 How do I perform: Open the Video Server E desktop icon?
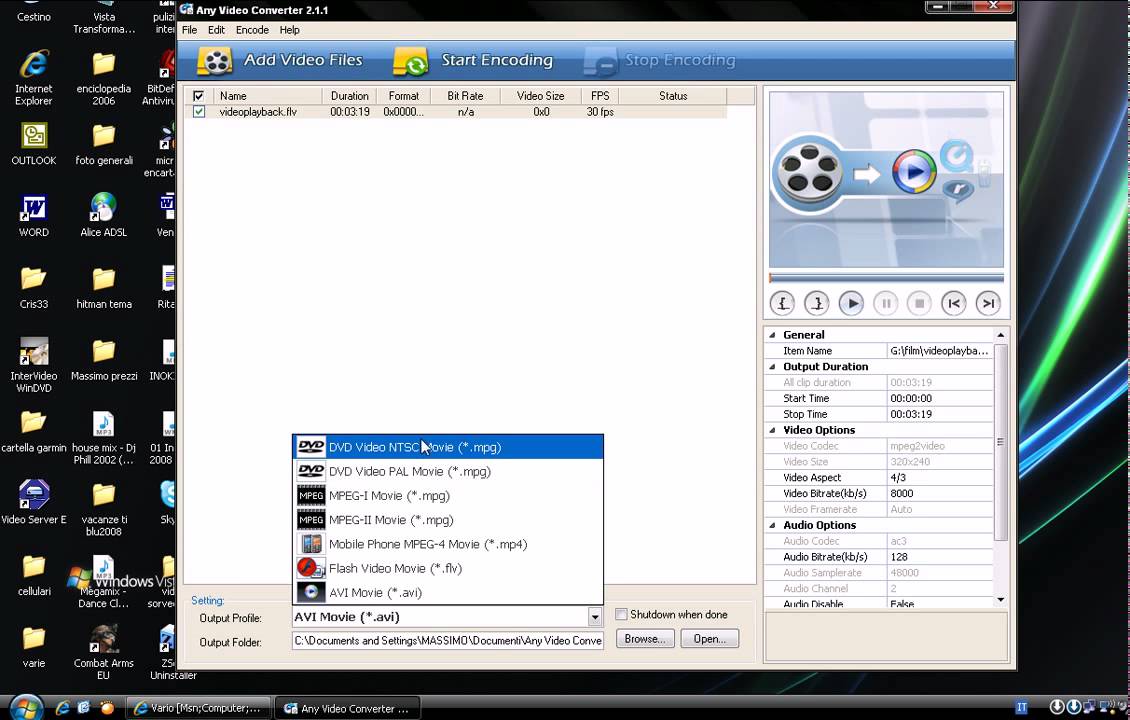tap(34, 502)
